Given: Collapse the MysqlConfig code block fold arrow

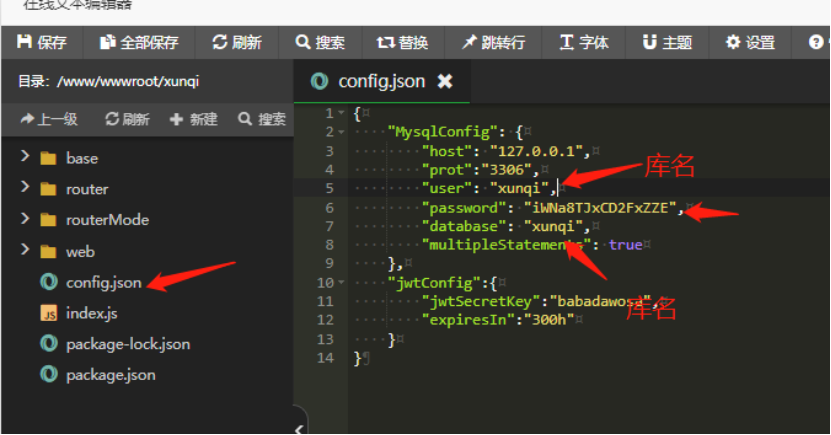Looking at the screenshot, I should tap(342, 132).
